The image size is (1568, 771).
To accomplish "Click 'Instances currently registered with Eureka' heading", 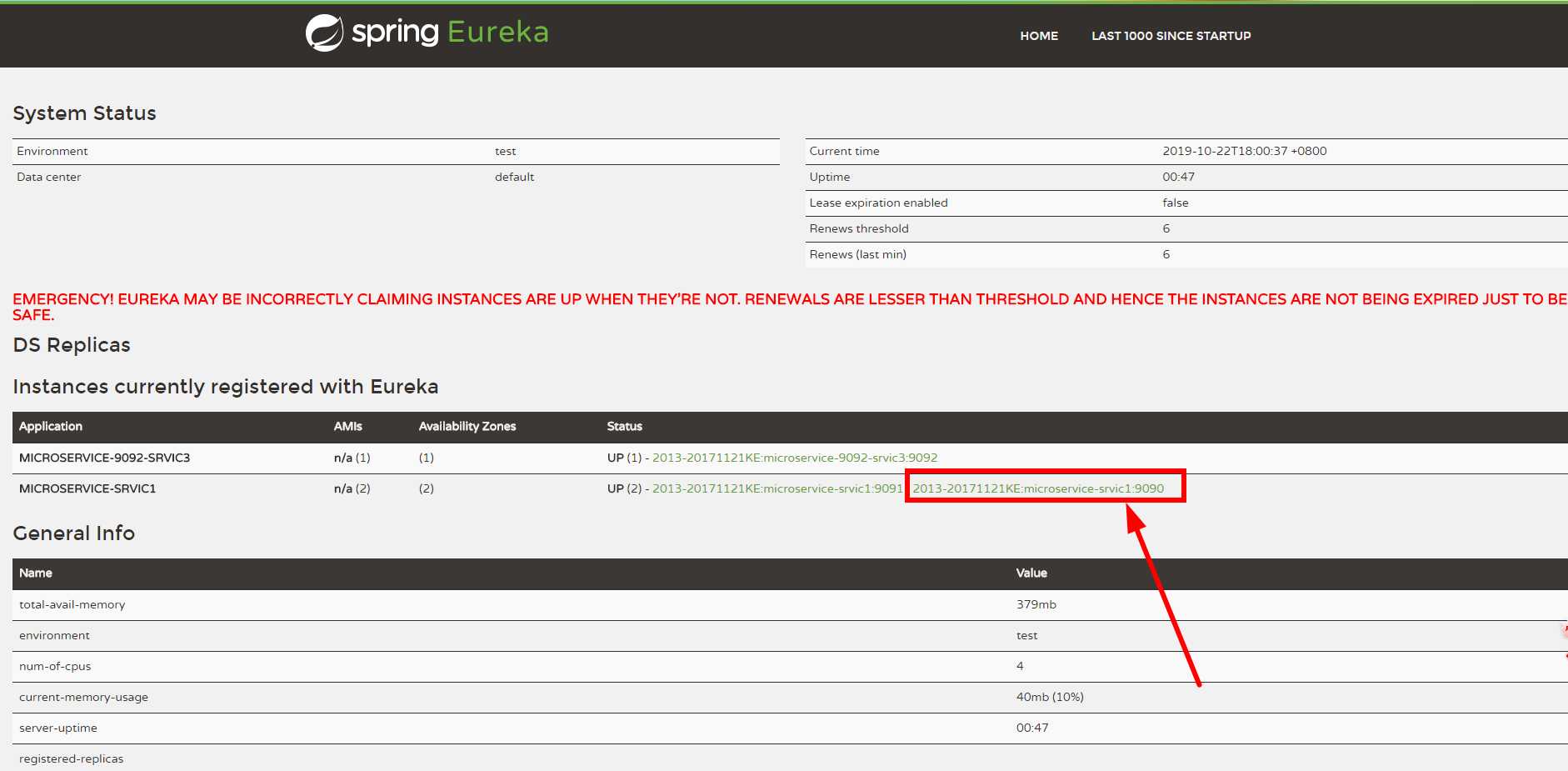I will click(225, 387).
